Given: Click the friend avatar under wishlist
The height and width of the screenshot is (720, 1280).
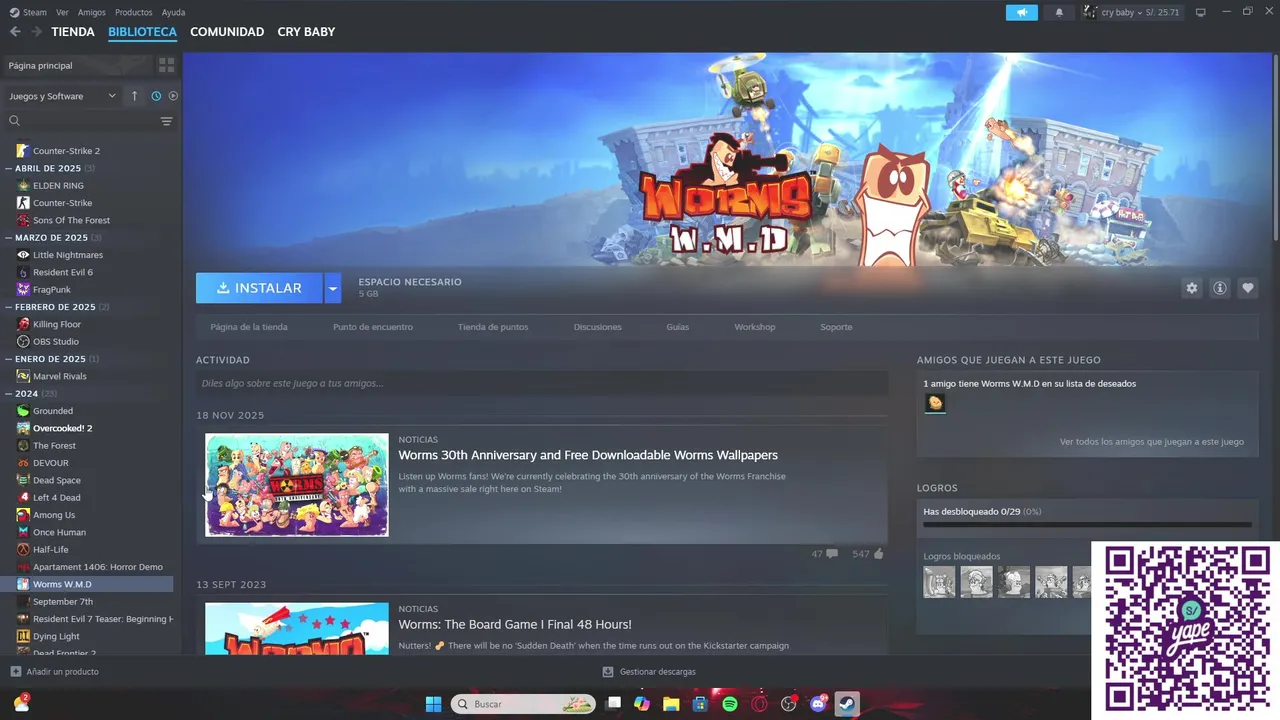Looking at the screenshot, I should pyautogui.click(x=935, y=403).
